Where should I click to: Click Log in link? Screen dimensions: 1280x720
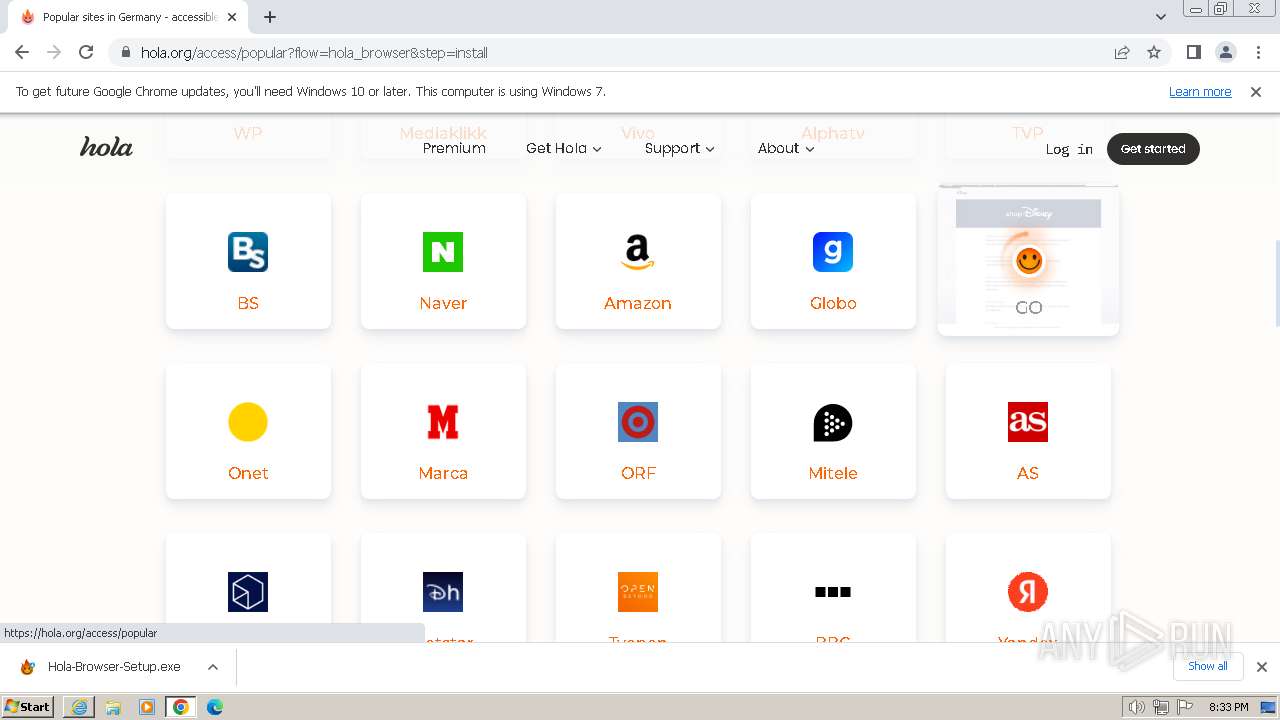pyautogui.click(x=1069, y=149)
